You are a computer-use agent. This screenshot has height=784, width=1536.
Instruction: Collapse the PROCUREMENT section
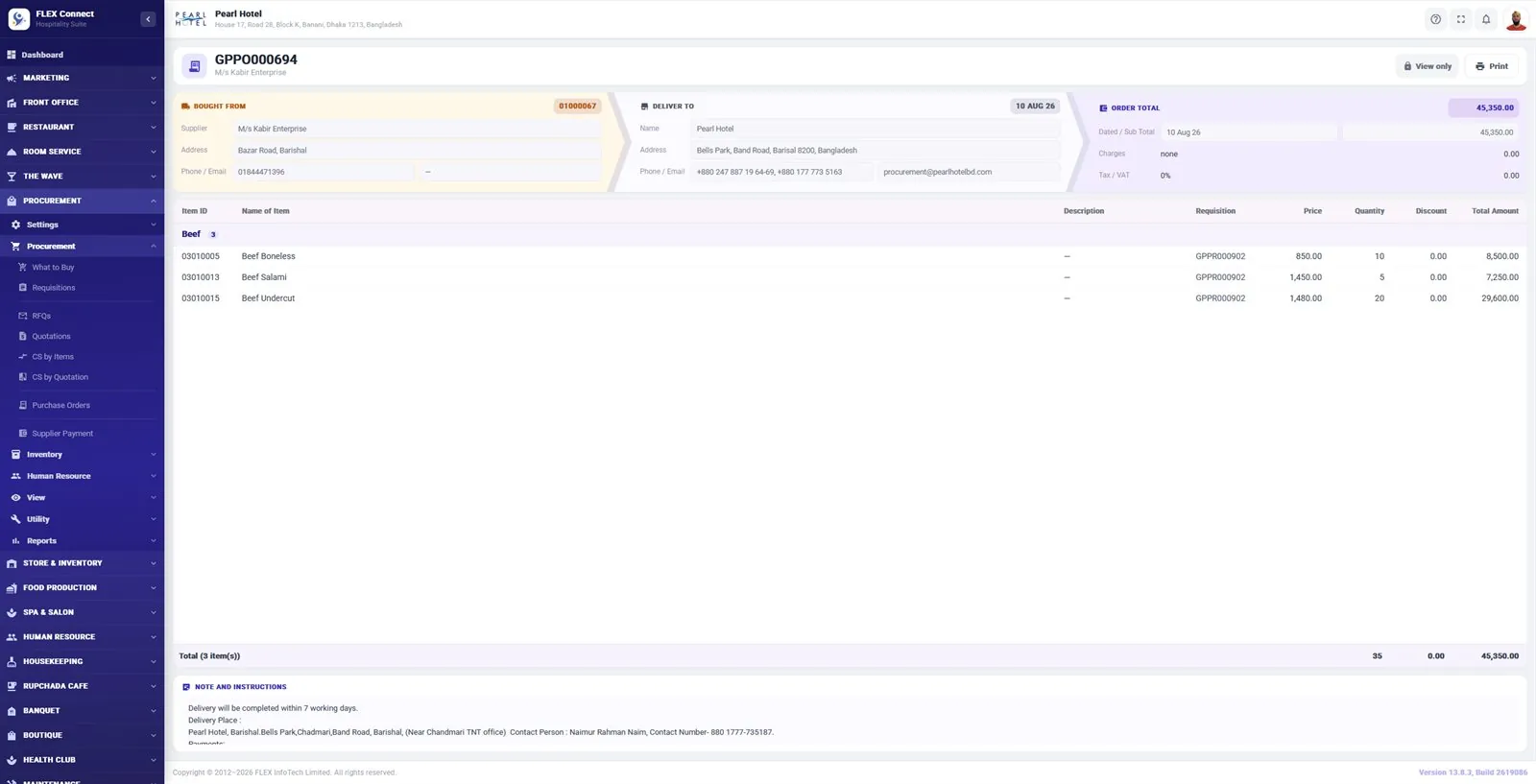click(82, 201)
